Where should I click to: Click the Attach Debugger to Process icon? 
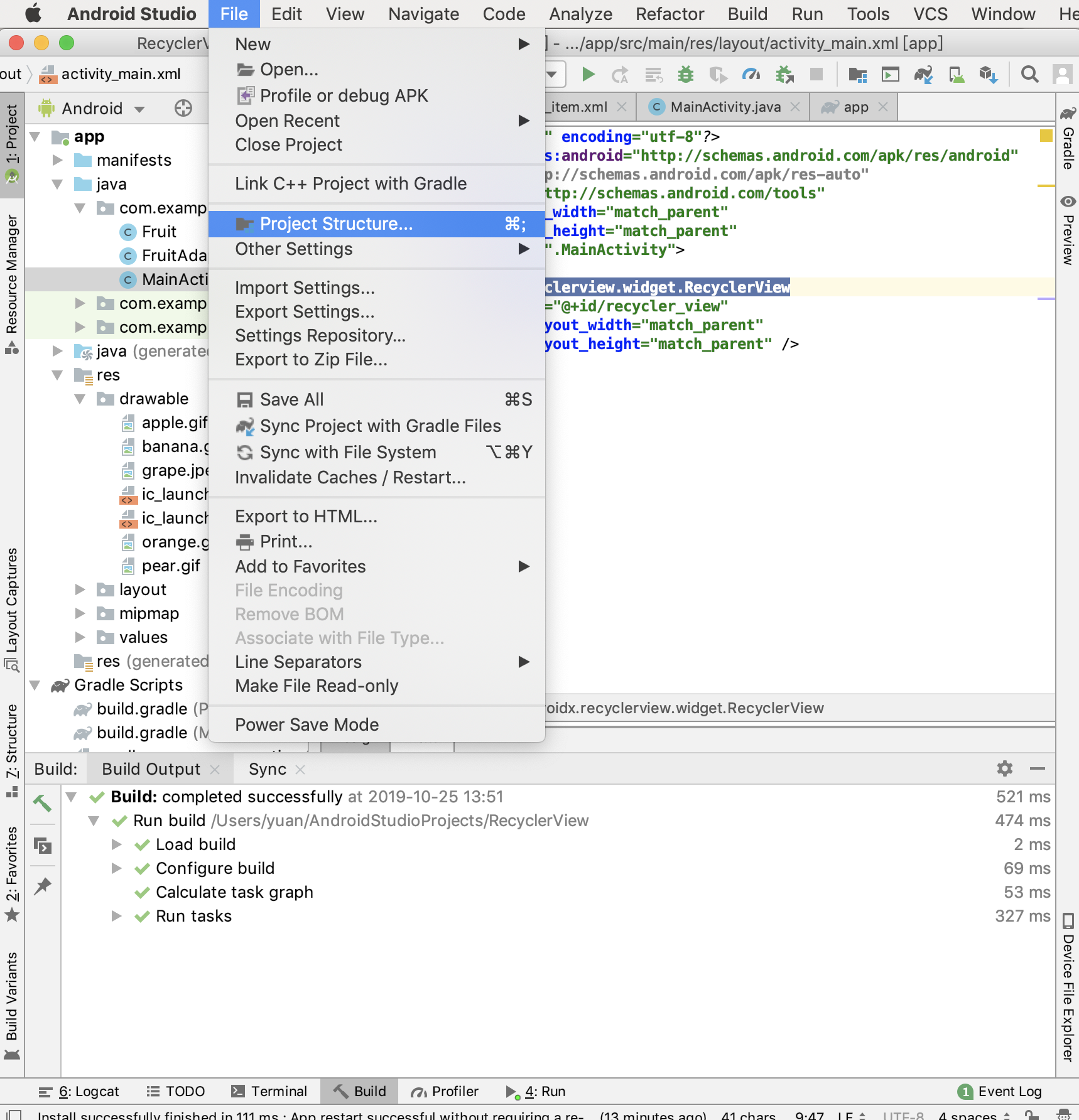784,75
